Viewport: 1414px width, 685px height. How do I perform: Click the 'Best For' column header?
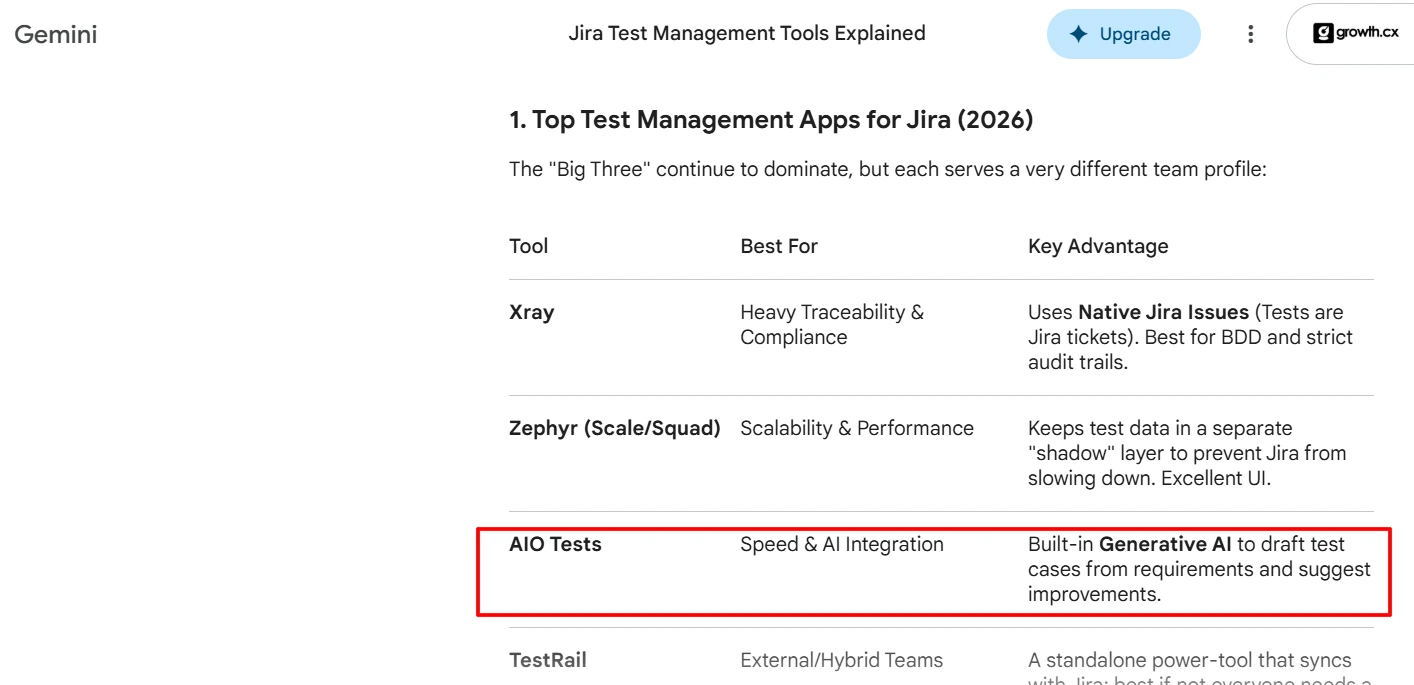click(779, 246)
